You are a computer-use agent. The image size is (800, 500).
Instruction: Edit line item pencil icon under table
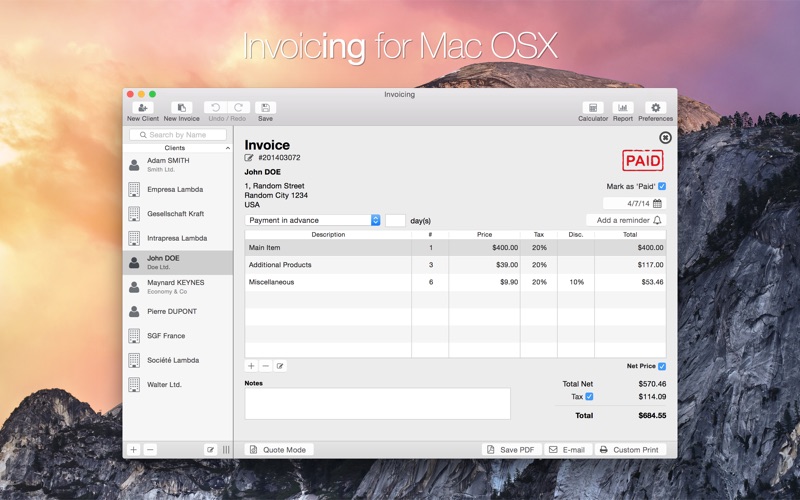click(x=280, y=366)
